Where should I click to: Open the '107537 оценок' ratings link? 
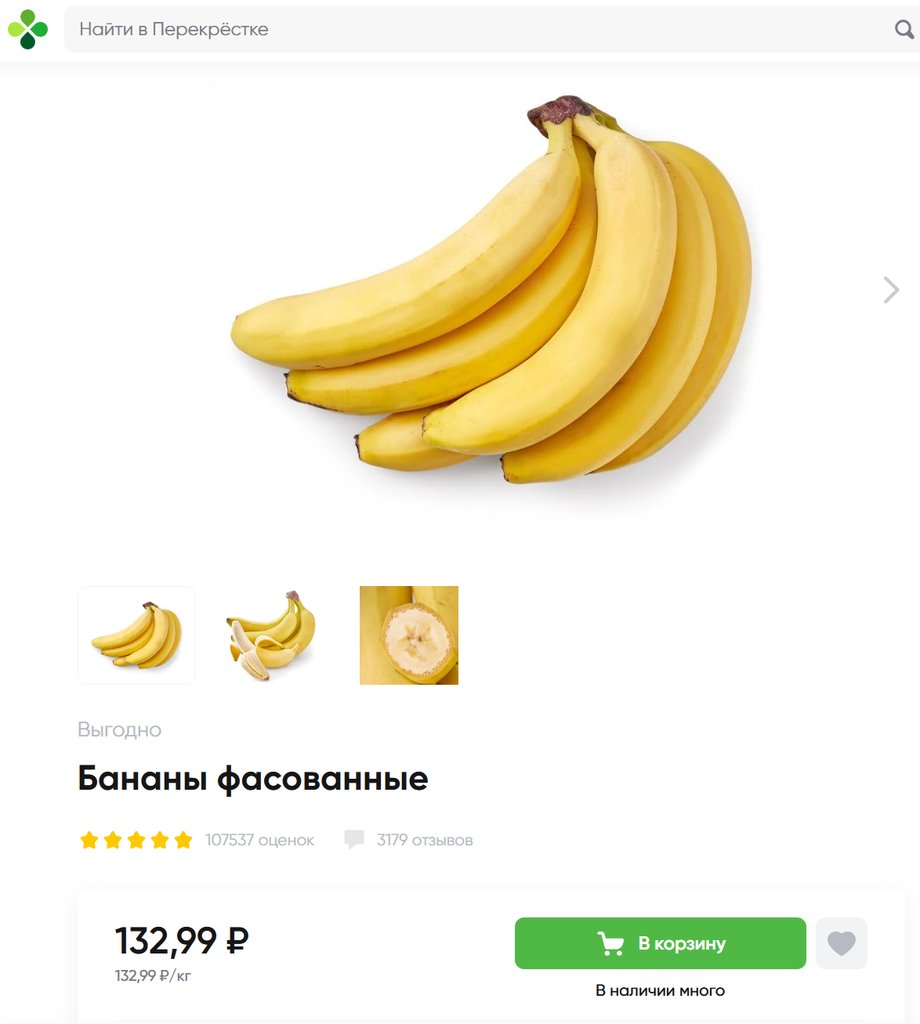(259, 840)
